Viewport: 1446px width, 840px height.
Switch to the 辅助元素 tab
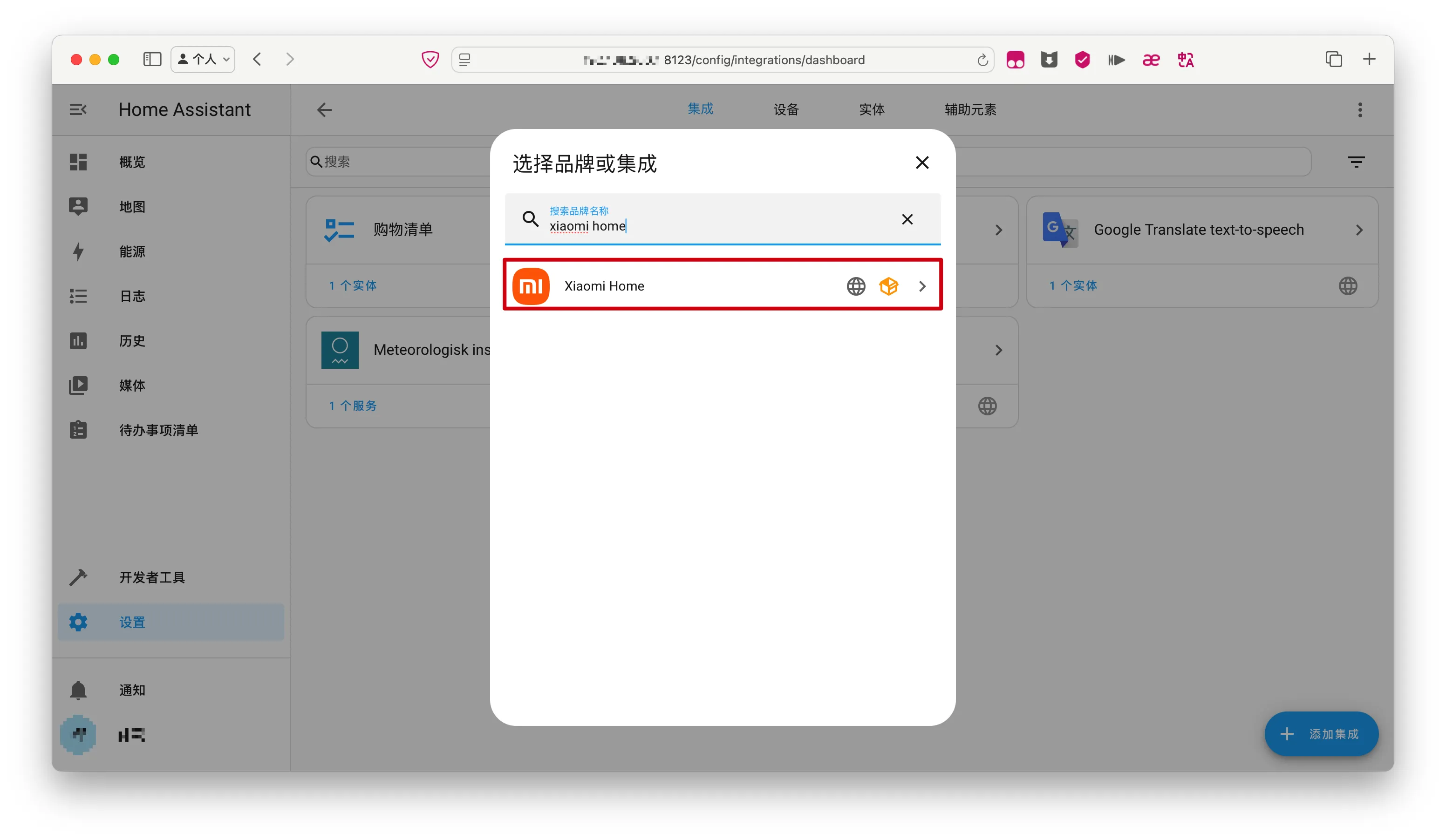[x=971, y=109]
